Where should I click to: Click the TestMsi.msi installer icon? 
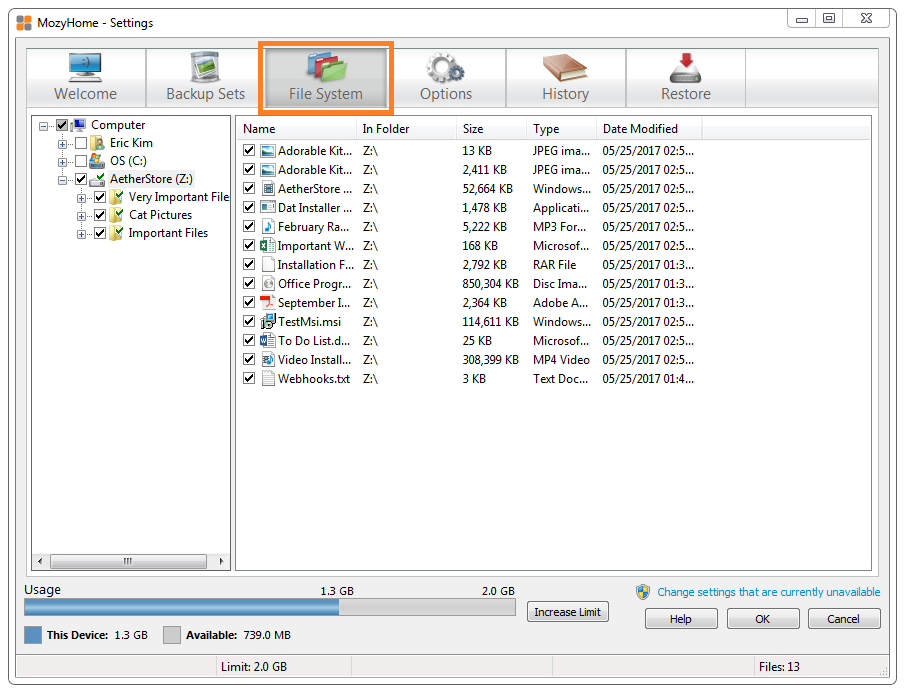(x=267, y=321)
